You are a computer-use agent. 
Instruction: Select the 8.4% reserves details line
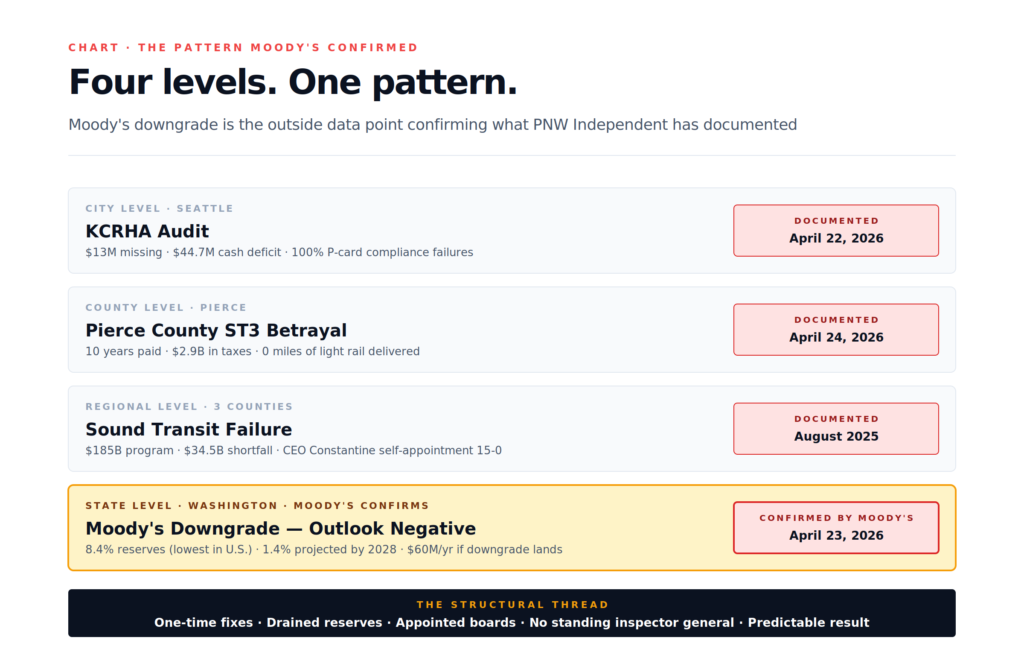coord(323,550)
